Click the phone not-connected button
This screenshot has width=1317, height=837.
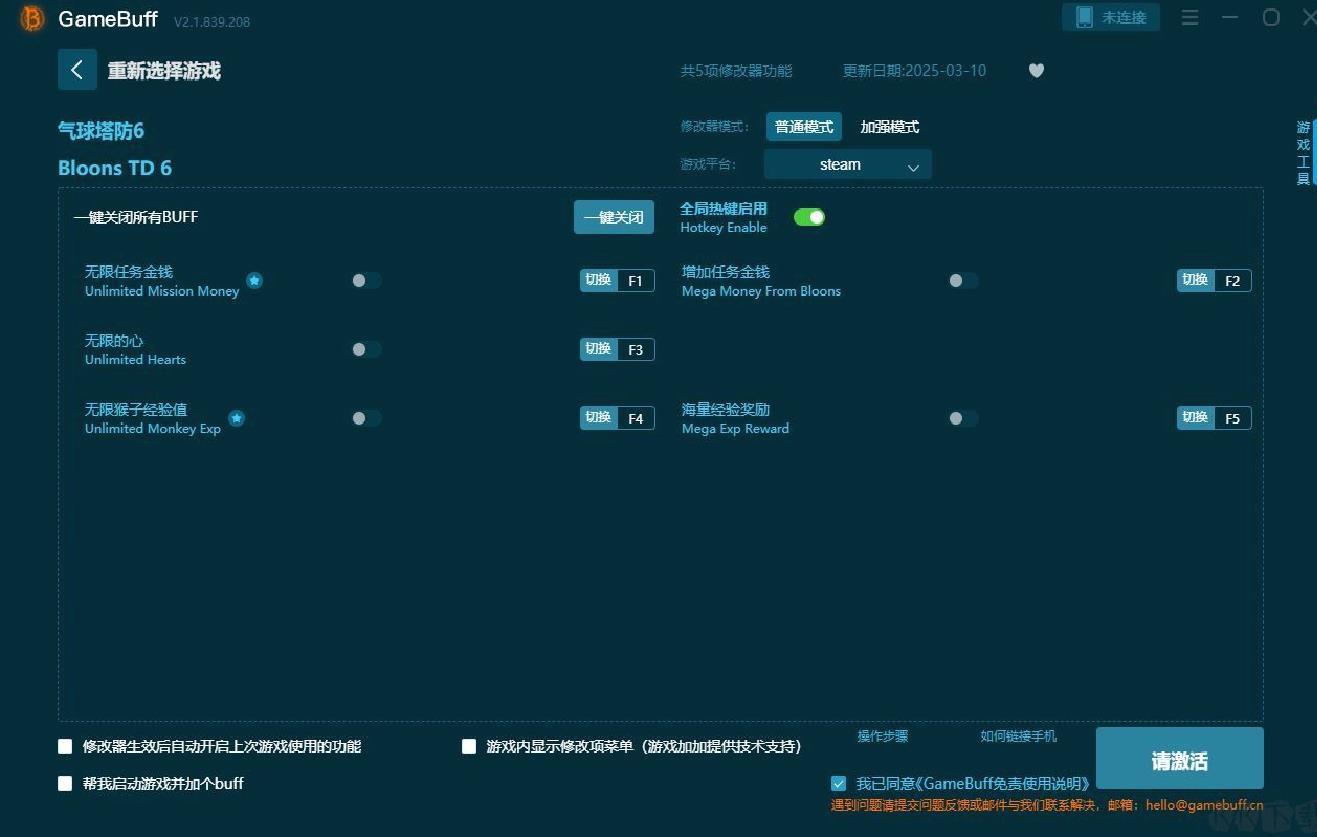click(1111, 17)
